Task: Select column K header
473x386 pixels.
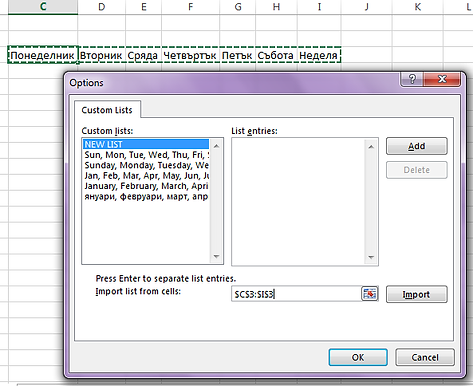Action: coord(417,7)
